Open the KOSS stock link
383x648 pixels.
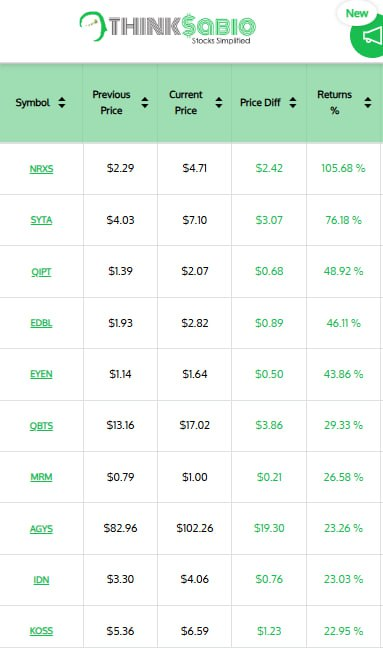pyautogui.click(x=41, y=631)
